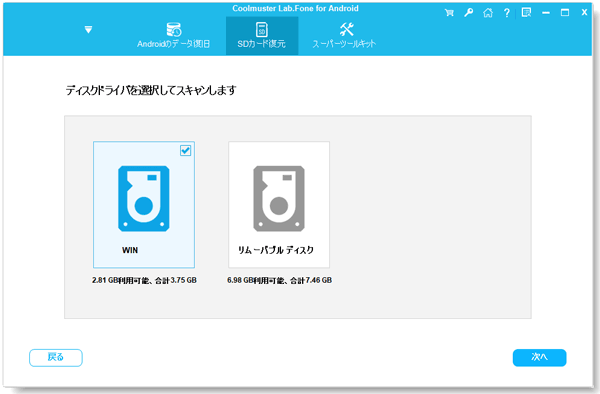Image resolution: width=600 pixels, height=394 pixels.
Task: Expand the dropdown triangle in header
Action: click(x=88, y=29)
